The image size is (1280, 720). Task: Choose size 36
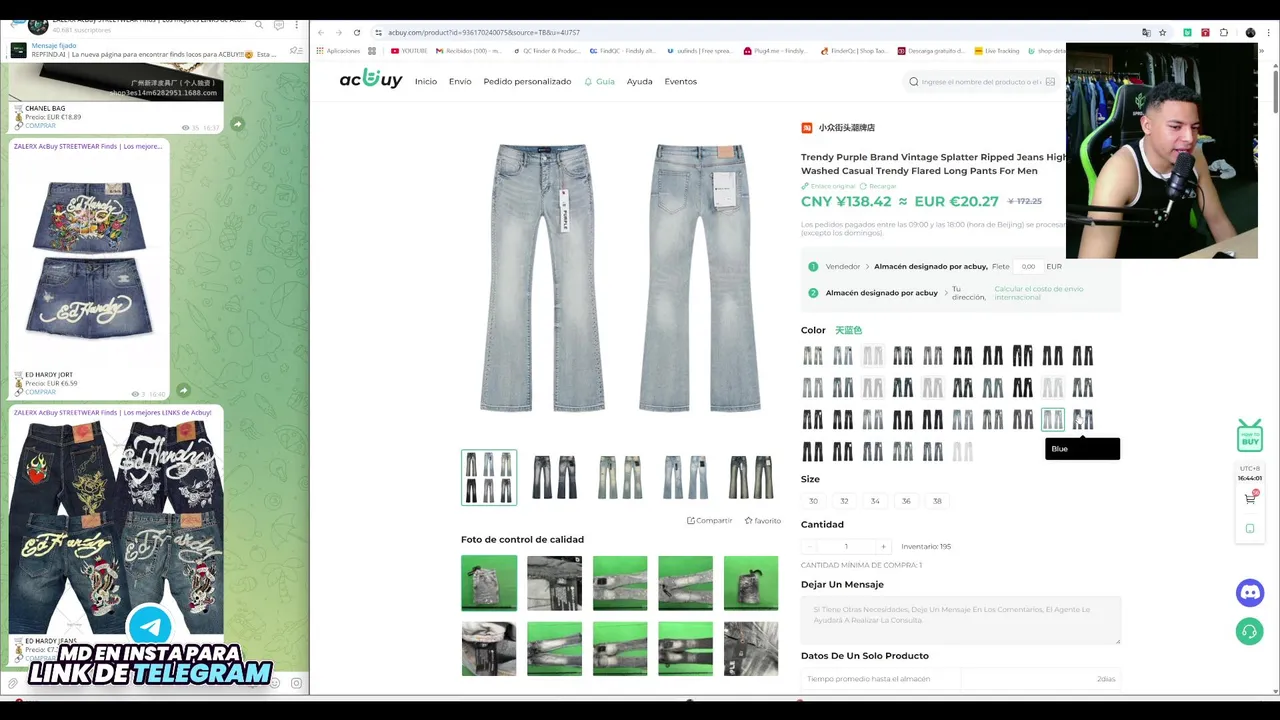click(x=906, y=501)
